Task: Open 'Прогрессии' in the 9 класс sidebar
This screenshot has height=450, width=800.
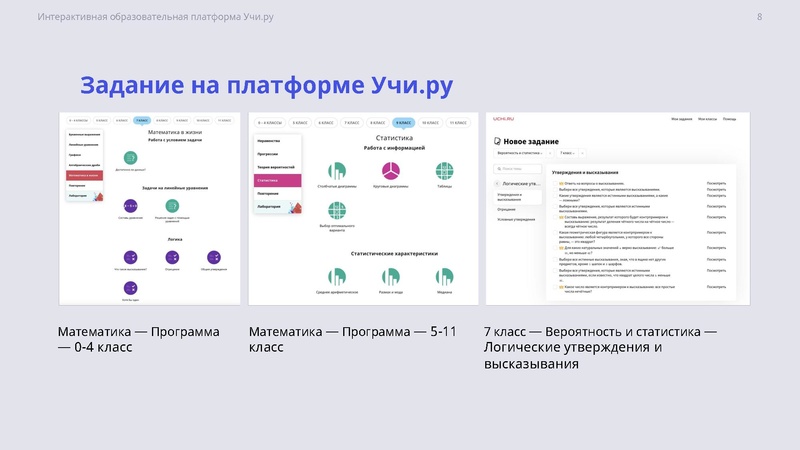Action: coord(278,154)
